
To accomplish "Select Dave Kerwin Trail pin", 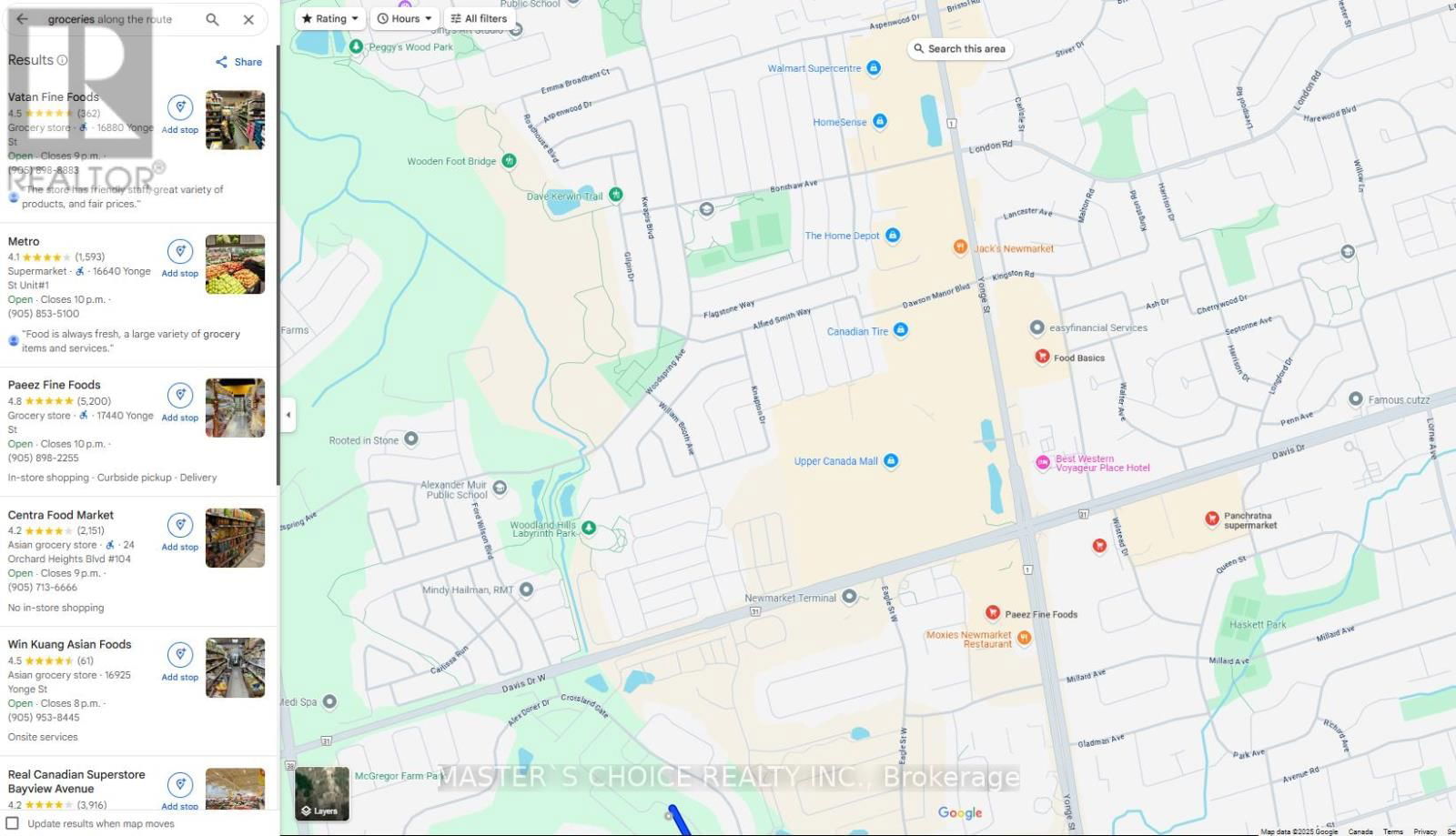I will point(616,195).
